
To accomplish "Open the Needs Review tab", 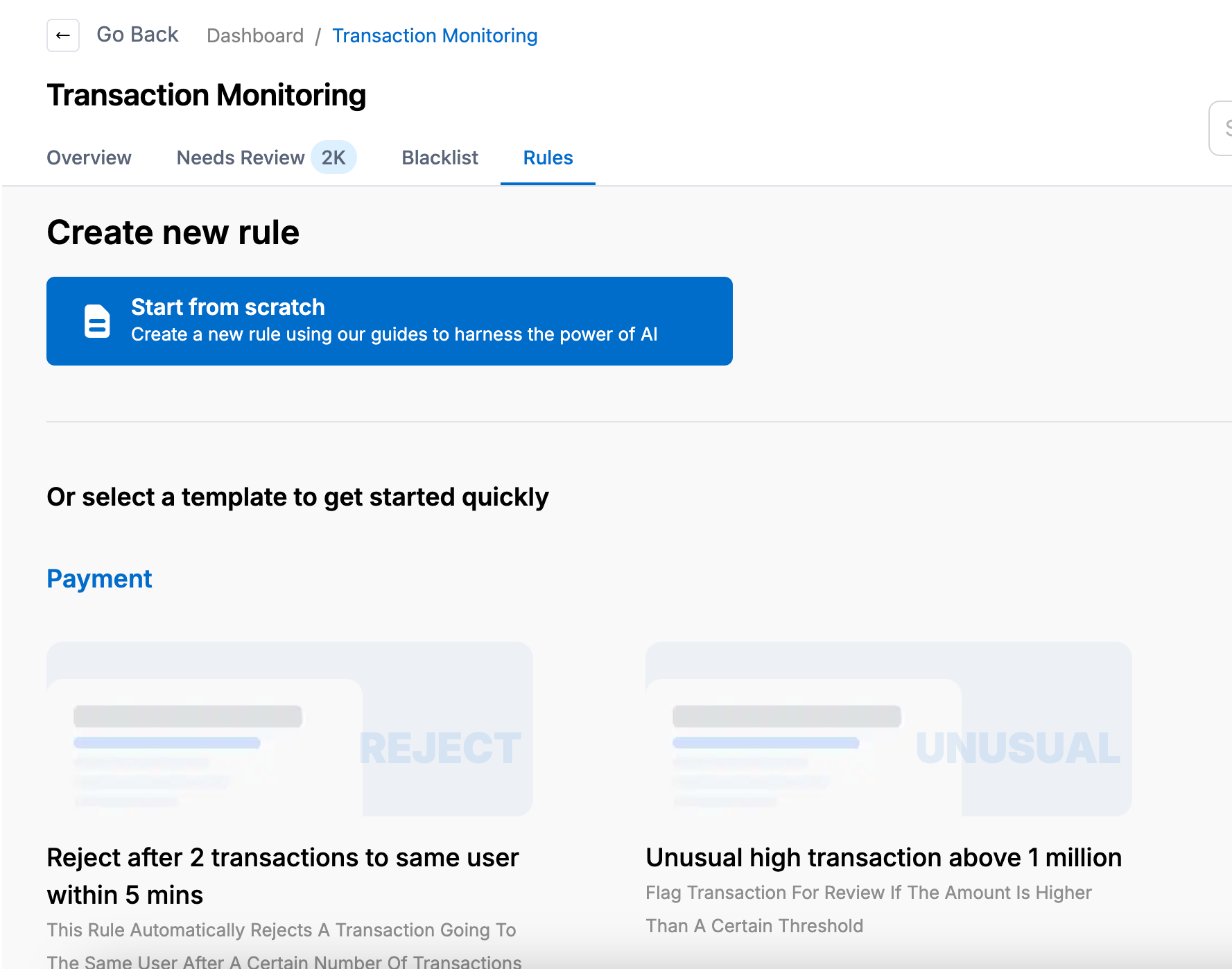I will [241, 157].
